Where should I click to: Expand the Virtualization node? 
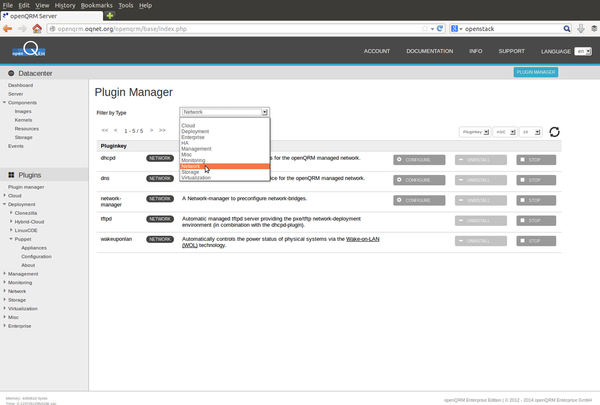(5, 309)
